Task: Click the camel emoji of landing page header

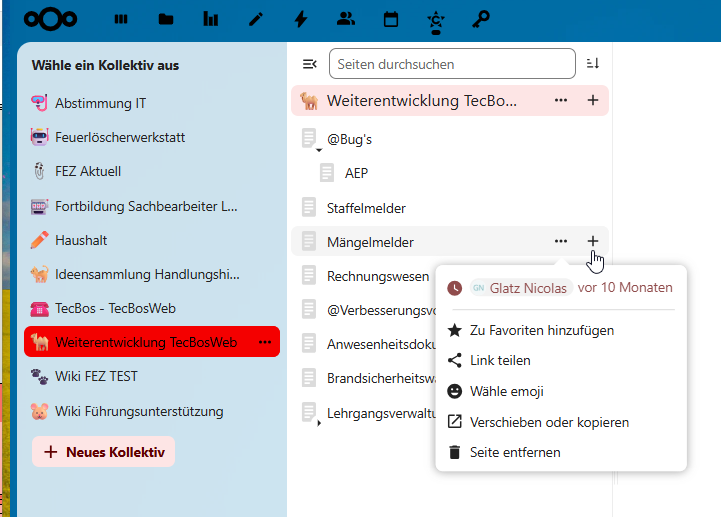Action: [x=309, y=101]
